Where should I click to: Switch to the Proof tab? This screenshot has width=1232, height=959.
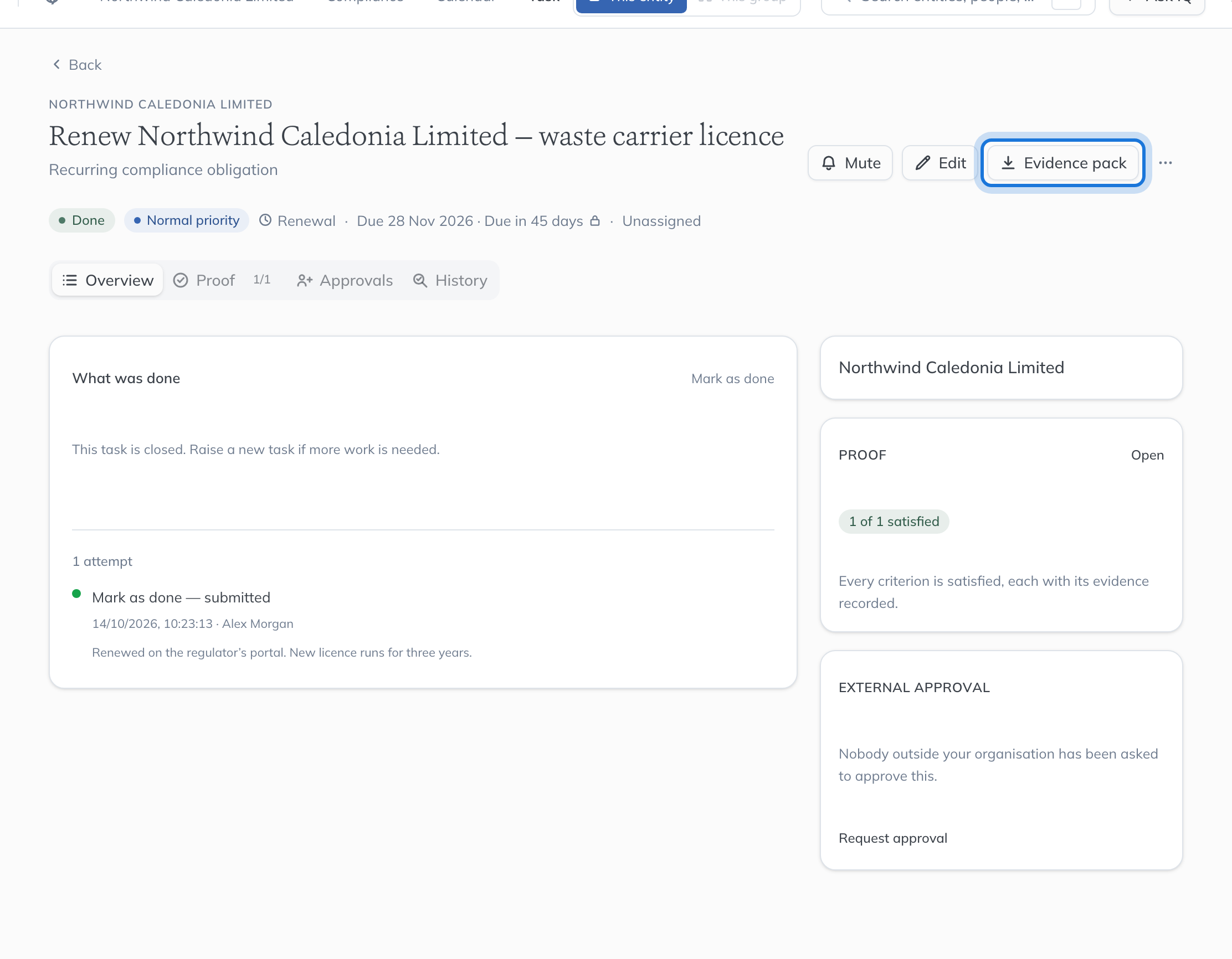coord(222,280)
